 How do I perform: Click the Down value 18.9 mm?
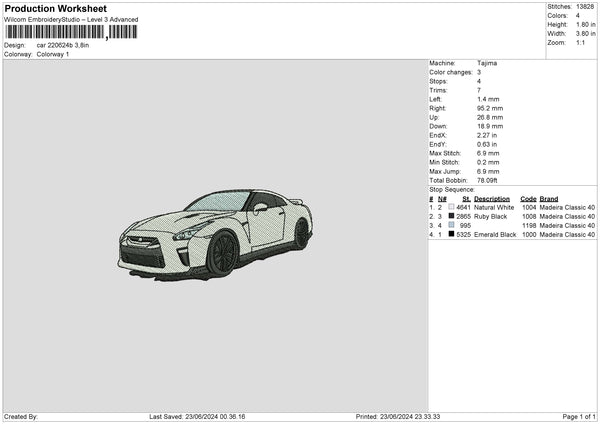click(x=490, y=126)
